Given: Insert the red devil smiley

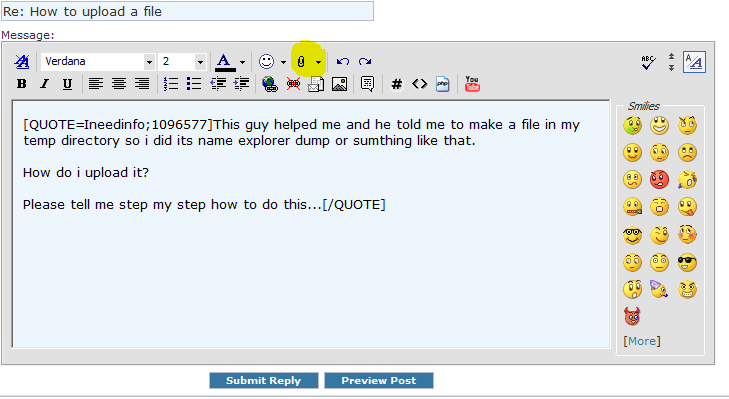Looking at the screenshot, I should 632,316.
